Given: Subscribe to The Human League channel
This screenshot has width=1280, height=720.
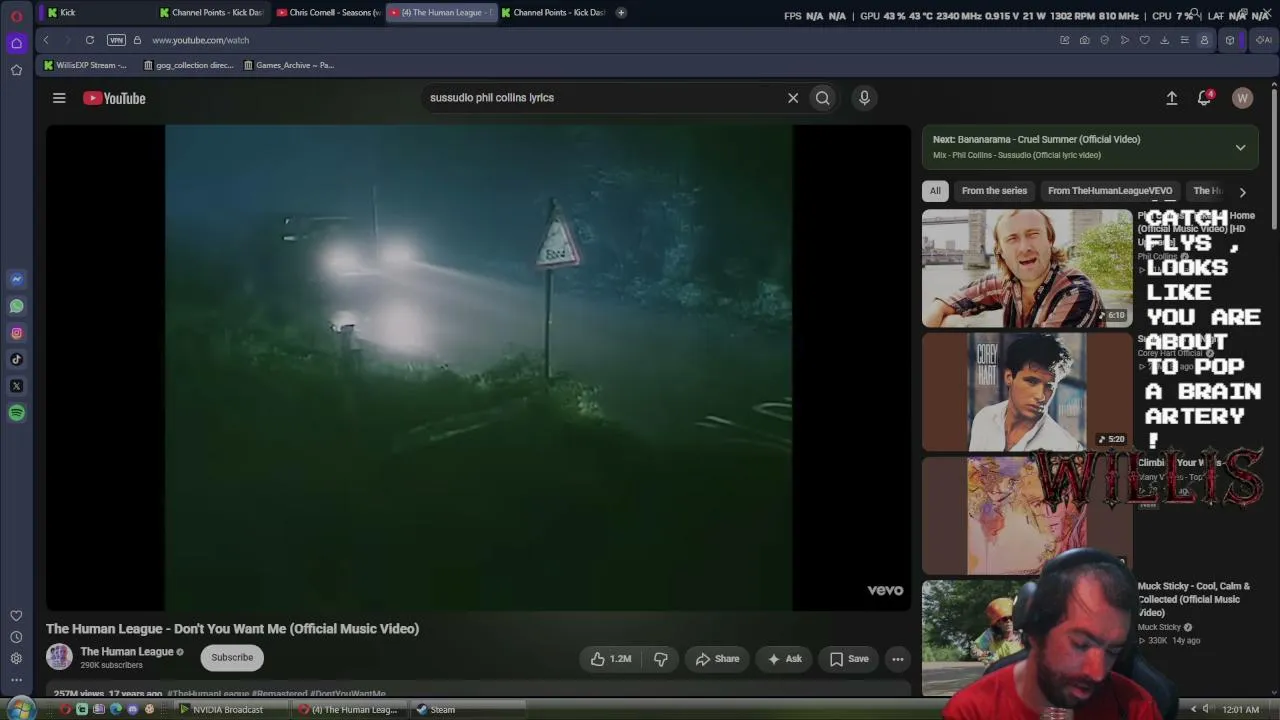Looking at the screenshot, I should [x=232, y=658].
